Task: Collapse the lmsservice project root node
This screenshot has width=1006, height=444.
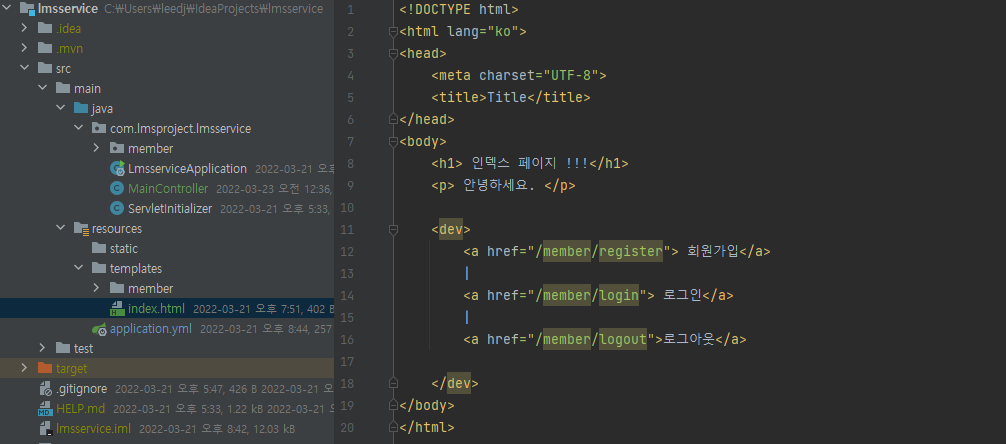Action: [x=7, y=9]
